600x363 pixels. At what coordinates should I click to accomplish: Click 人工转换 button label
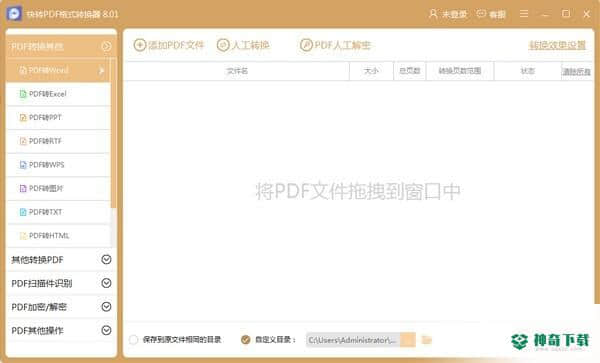[x=250, y=45]
